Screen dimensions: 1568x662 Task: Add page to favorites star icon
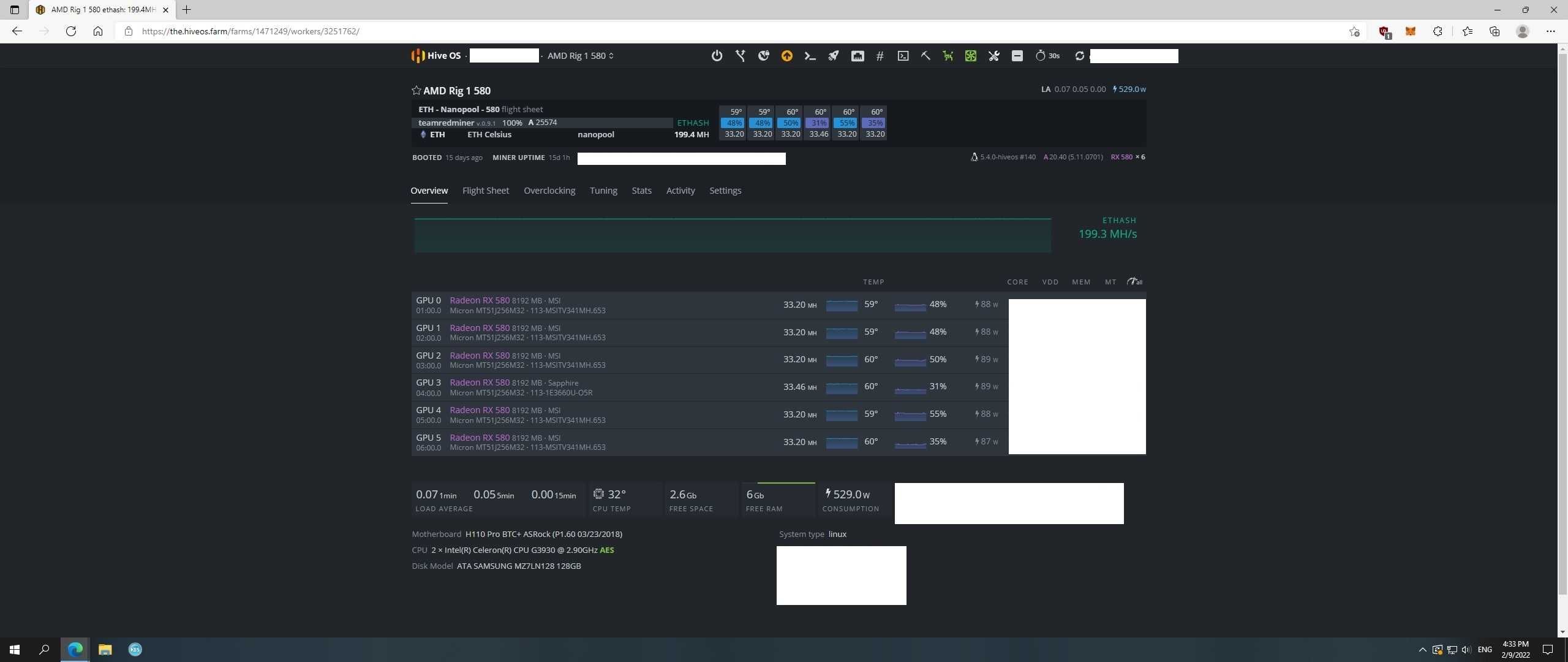tap(1354, 31)
